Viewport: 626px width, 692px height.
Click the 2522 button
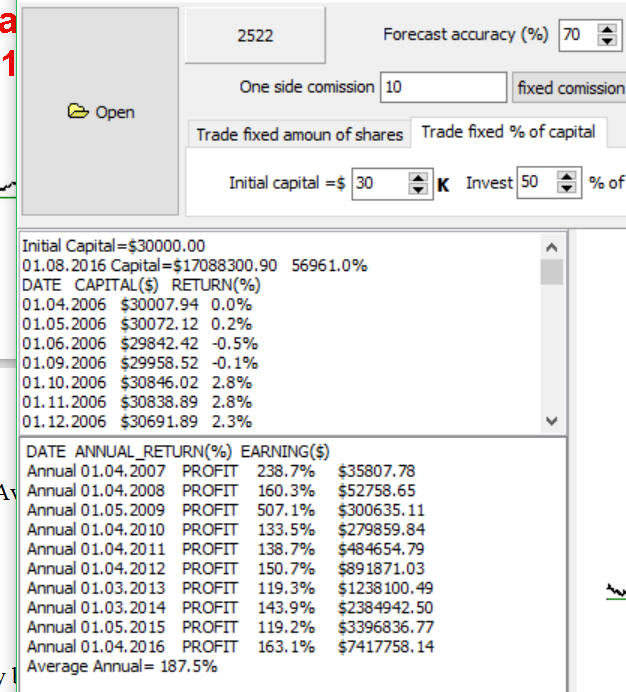(x=255, y=35)
